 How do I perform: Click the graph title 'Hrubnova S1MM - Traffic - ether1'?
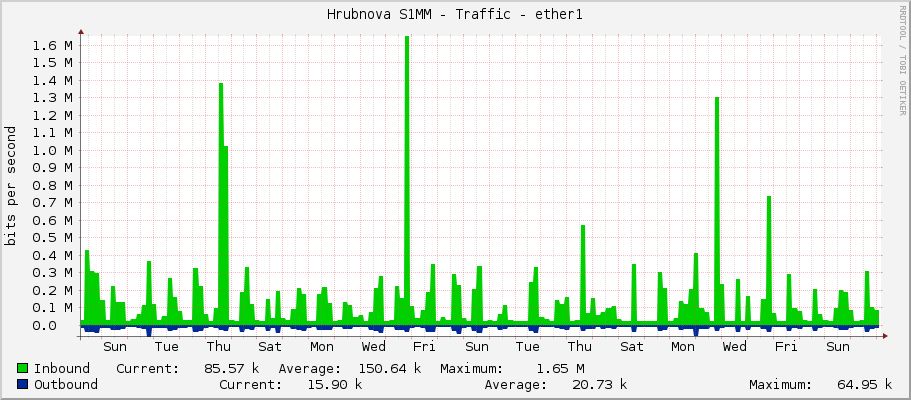455,14
